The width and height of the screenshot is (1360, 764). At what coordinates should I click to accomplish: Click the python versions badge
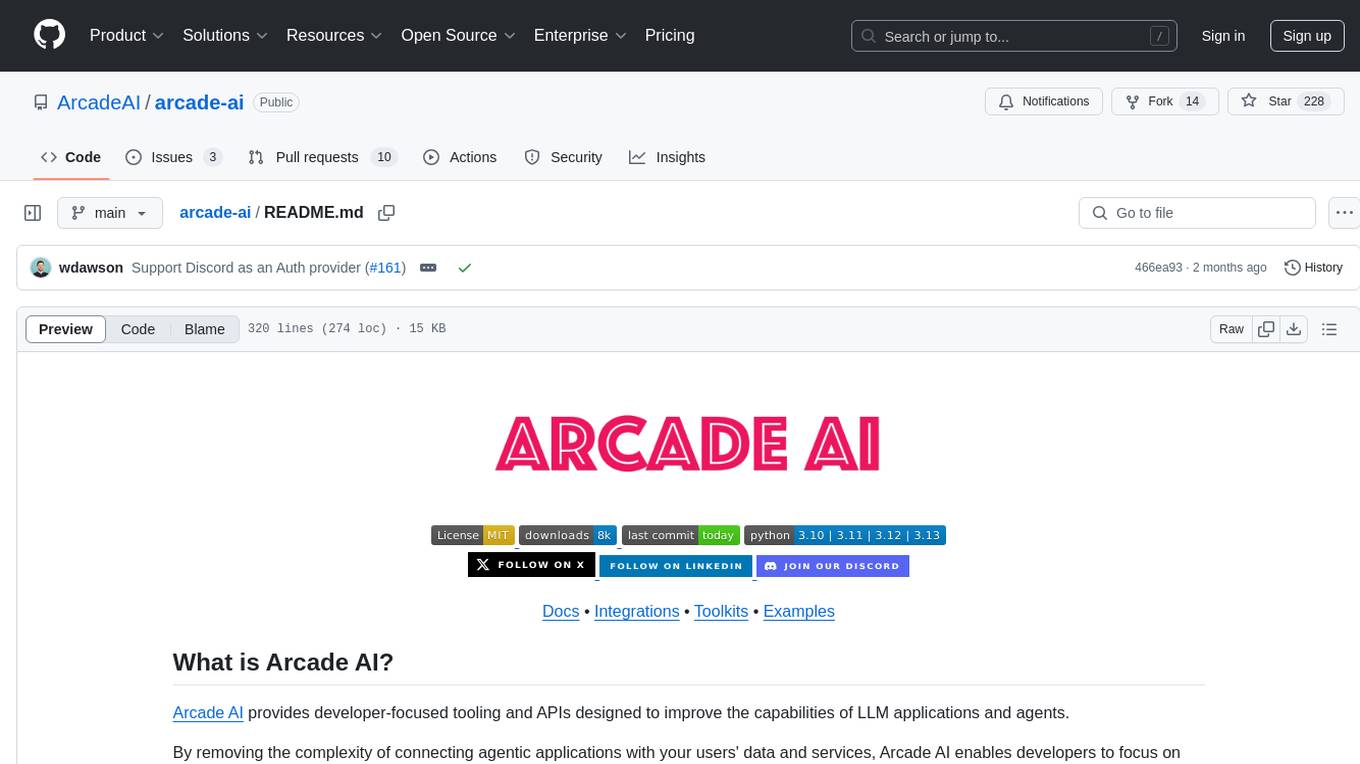[845, 535]
